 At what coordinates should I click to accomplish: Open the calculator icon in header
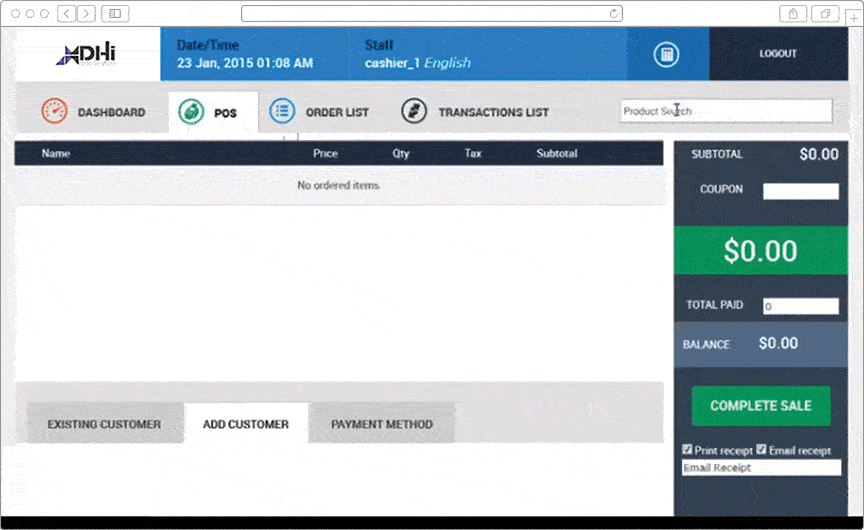click(x=666, y=55)
